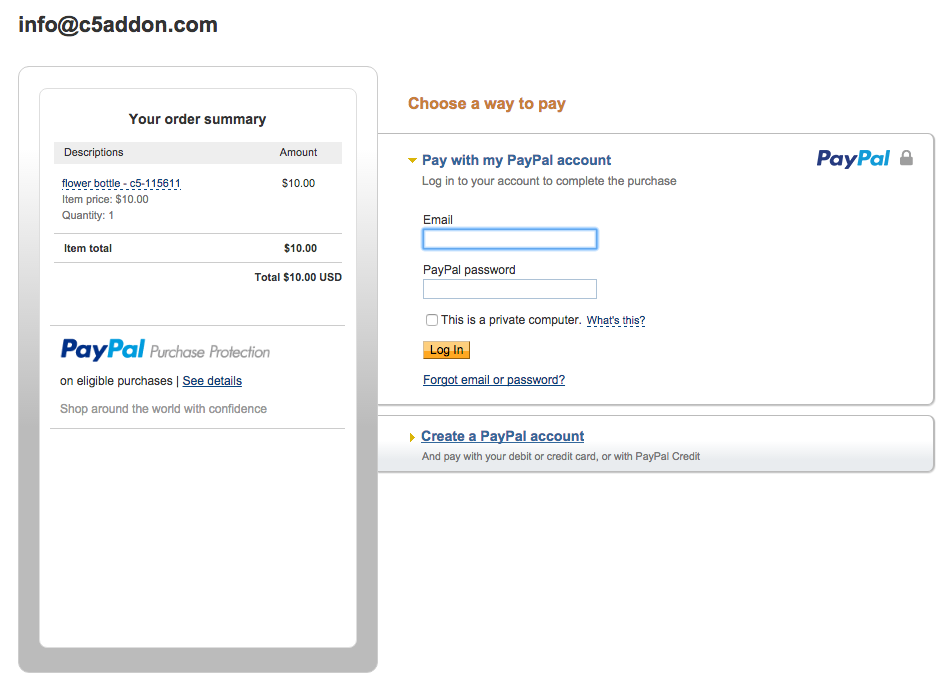950x676 pixels.
Task: Open the Forgot email or password link
Action: coord(494,380)
